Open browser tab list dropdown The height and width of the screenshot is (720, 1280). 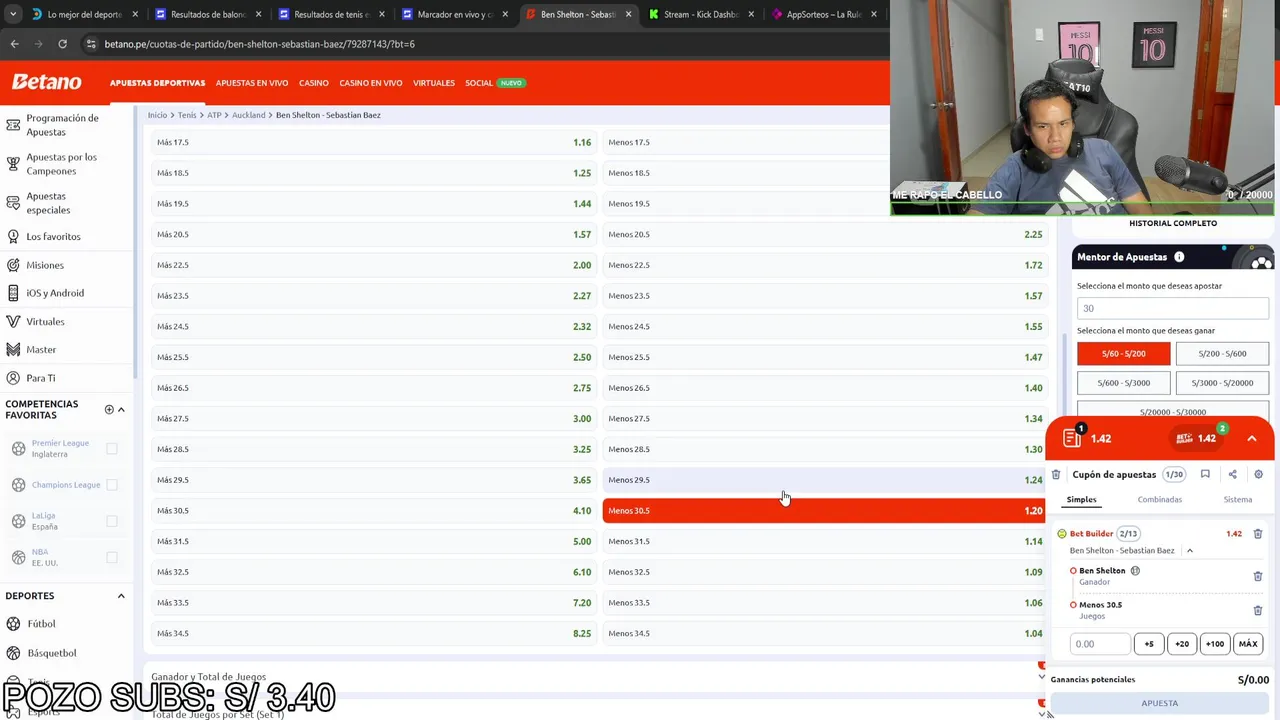tap(12, 14)
